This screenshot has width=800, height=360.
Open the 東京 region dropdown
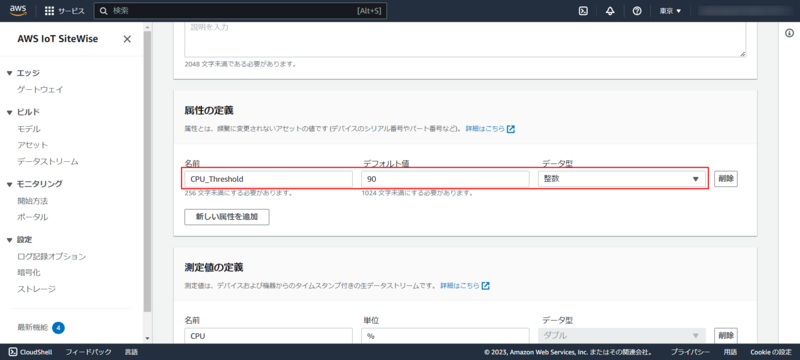[670, 11]
